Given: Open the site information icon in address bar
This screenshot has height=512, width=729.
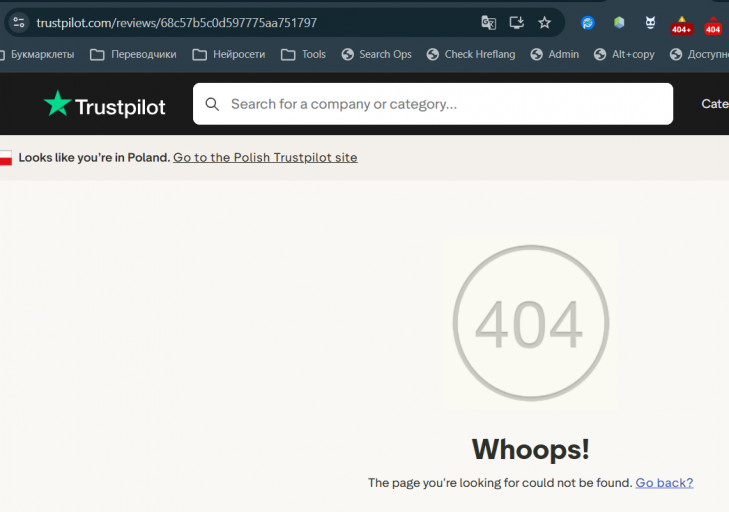Looking at the screenshot, I should click(x=19, y=22).
